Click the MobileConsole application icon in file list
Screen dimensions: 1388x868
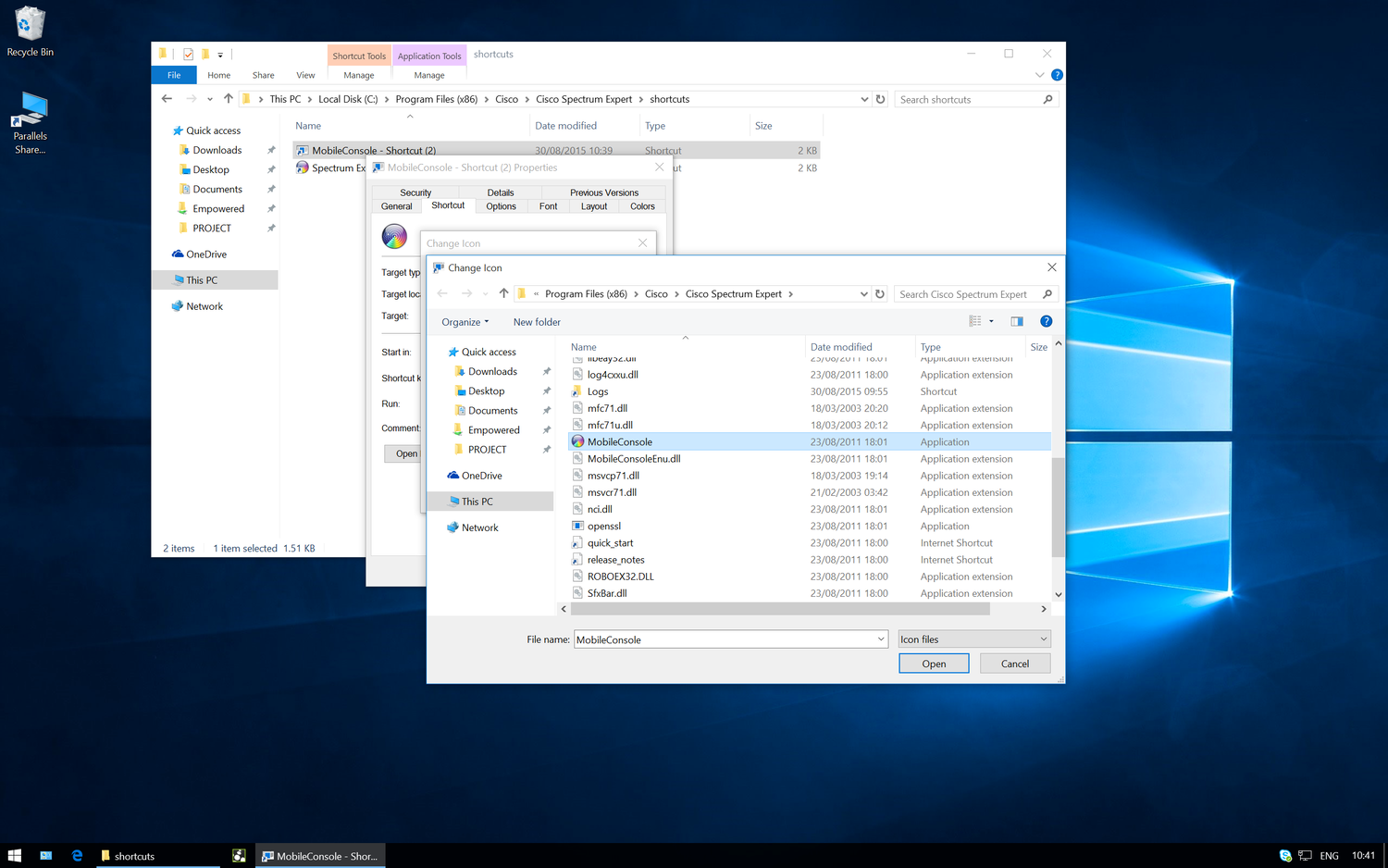(x=577, y=442)
